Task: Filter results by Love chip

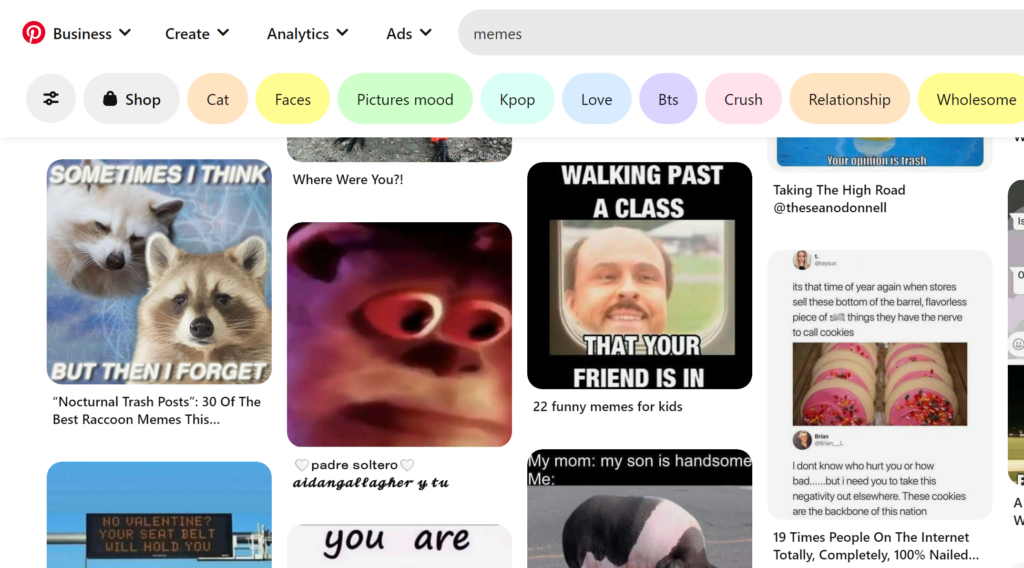Action: tap(596, 99)
